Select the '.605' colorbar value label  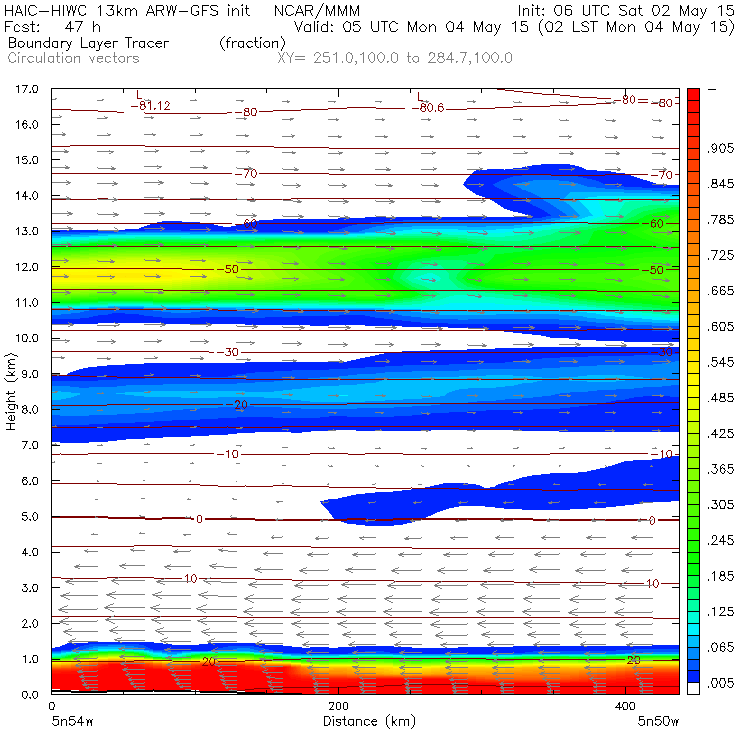721,327
